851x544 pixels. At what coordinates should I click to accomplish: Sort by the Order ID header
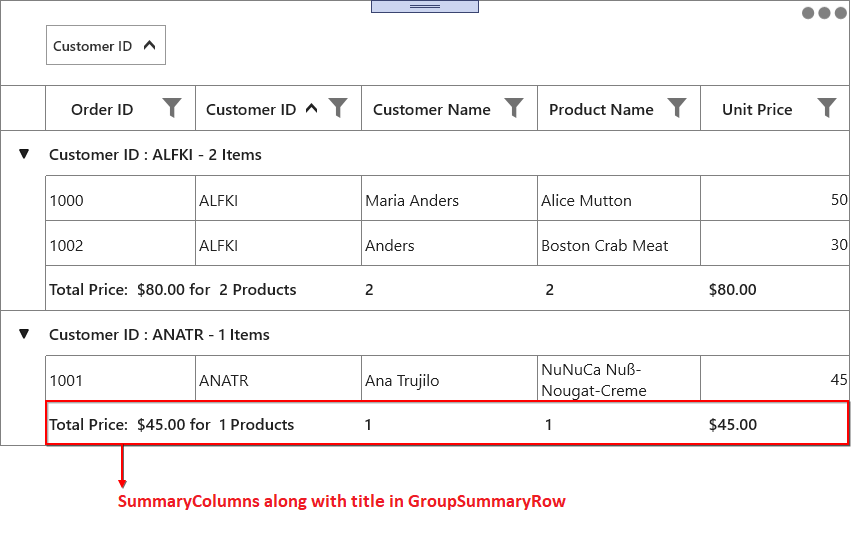click(x=102, y=109)
